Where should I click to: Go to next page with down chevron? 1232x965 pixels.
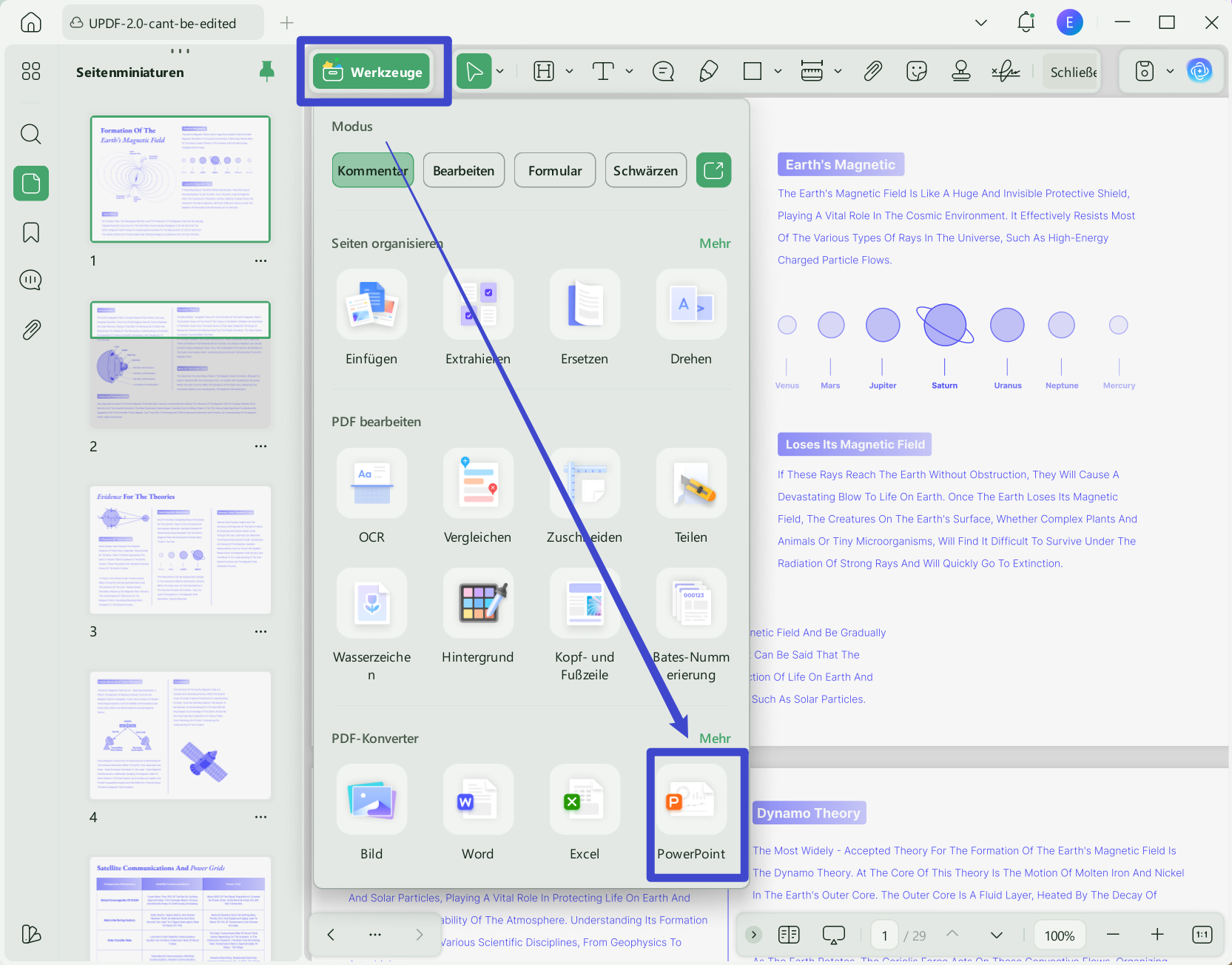[x=997, y=935]
